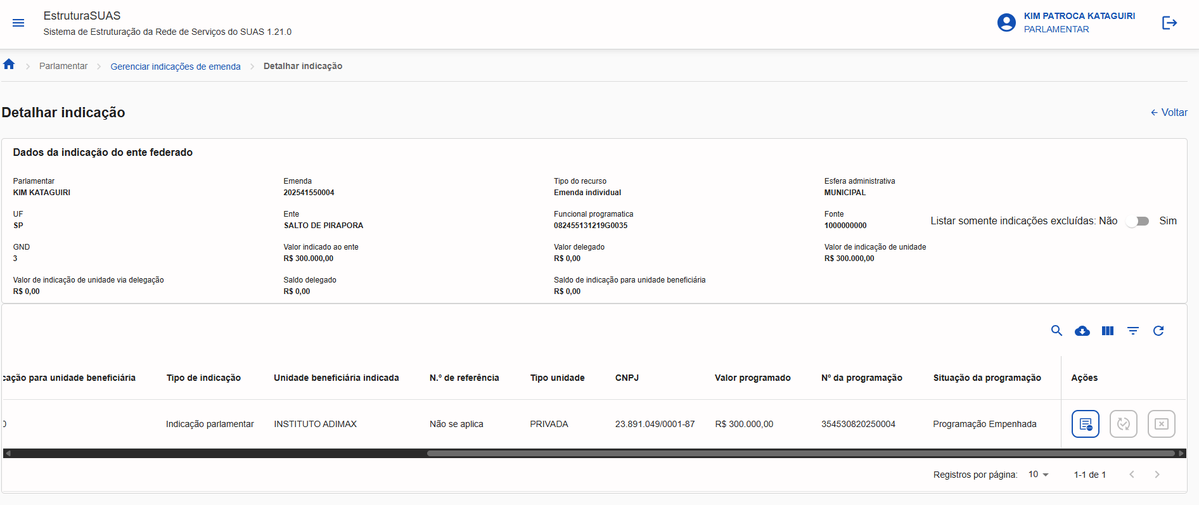Click the disabled sync action icon
1199x505 pixels.
(x=1123, y=424)
